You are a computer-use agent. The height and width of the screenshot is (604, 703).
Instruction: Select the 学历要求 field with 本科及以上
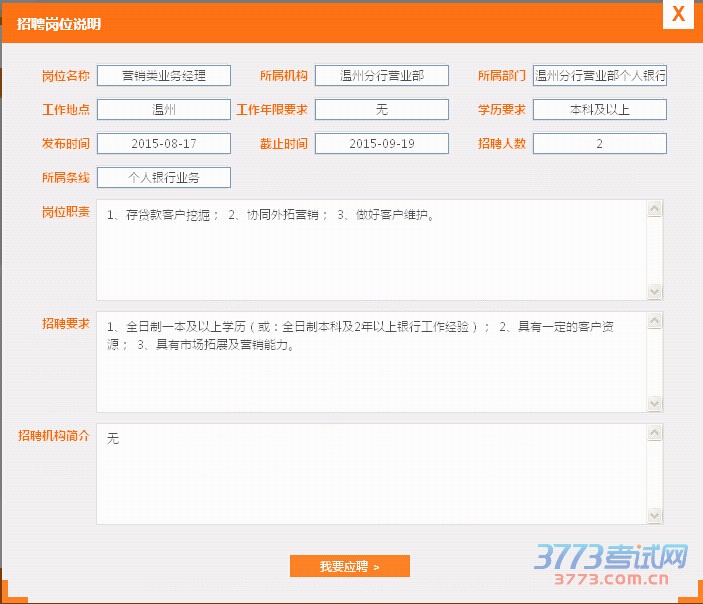pyautogui.click(x=600, y=110)
